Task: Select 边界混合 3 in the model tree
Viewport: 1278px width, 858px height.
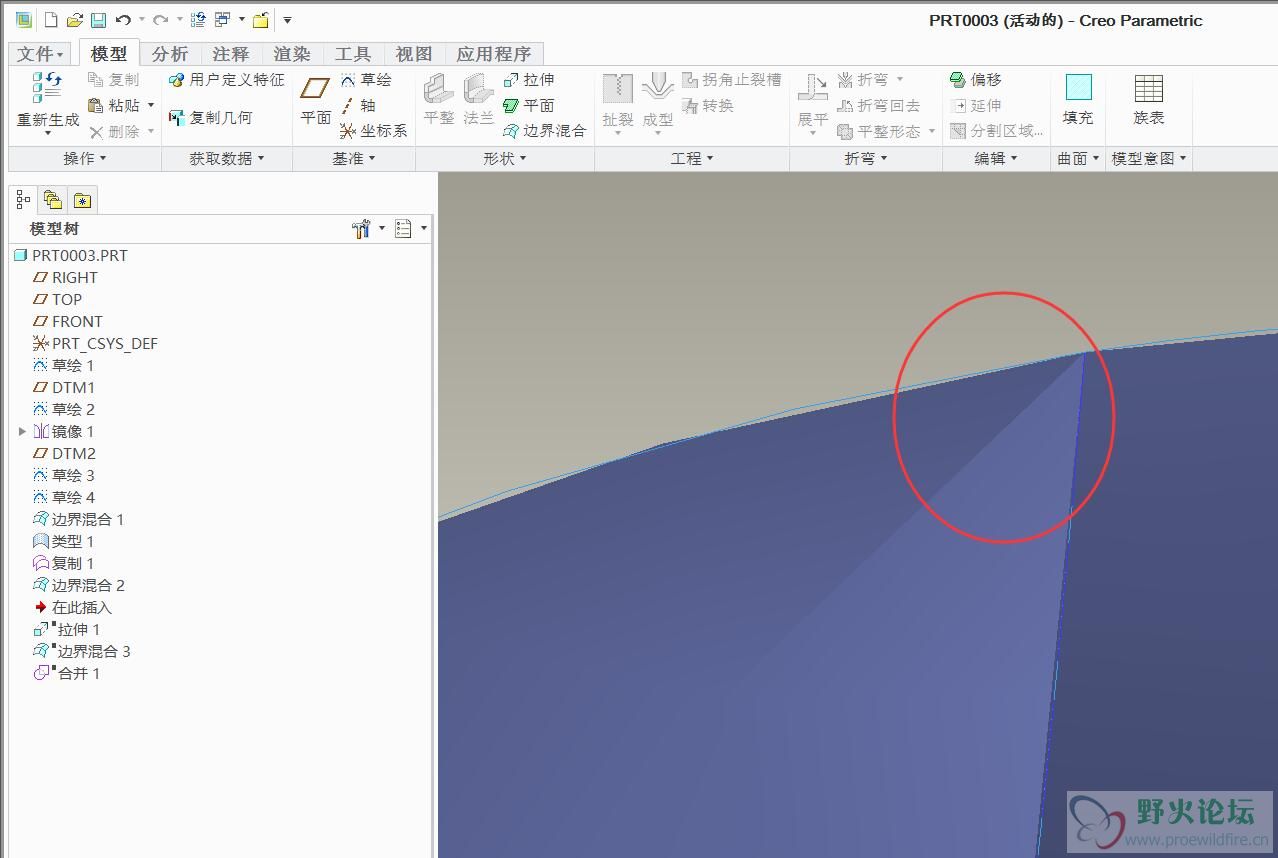Action: [x=82, y=652]
